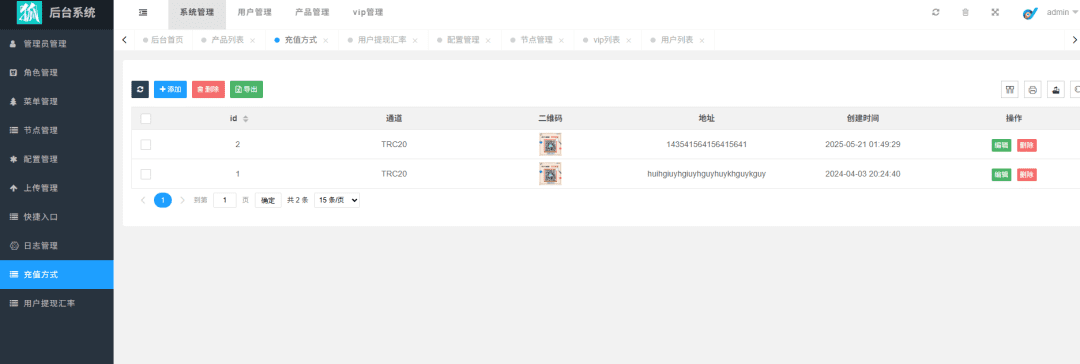Open 管理员管理 in the sidebar

click(x=56, y=43)
